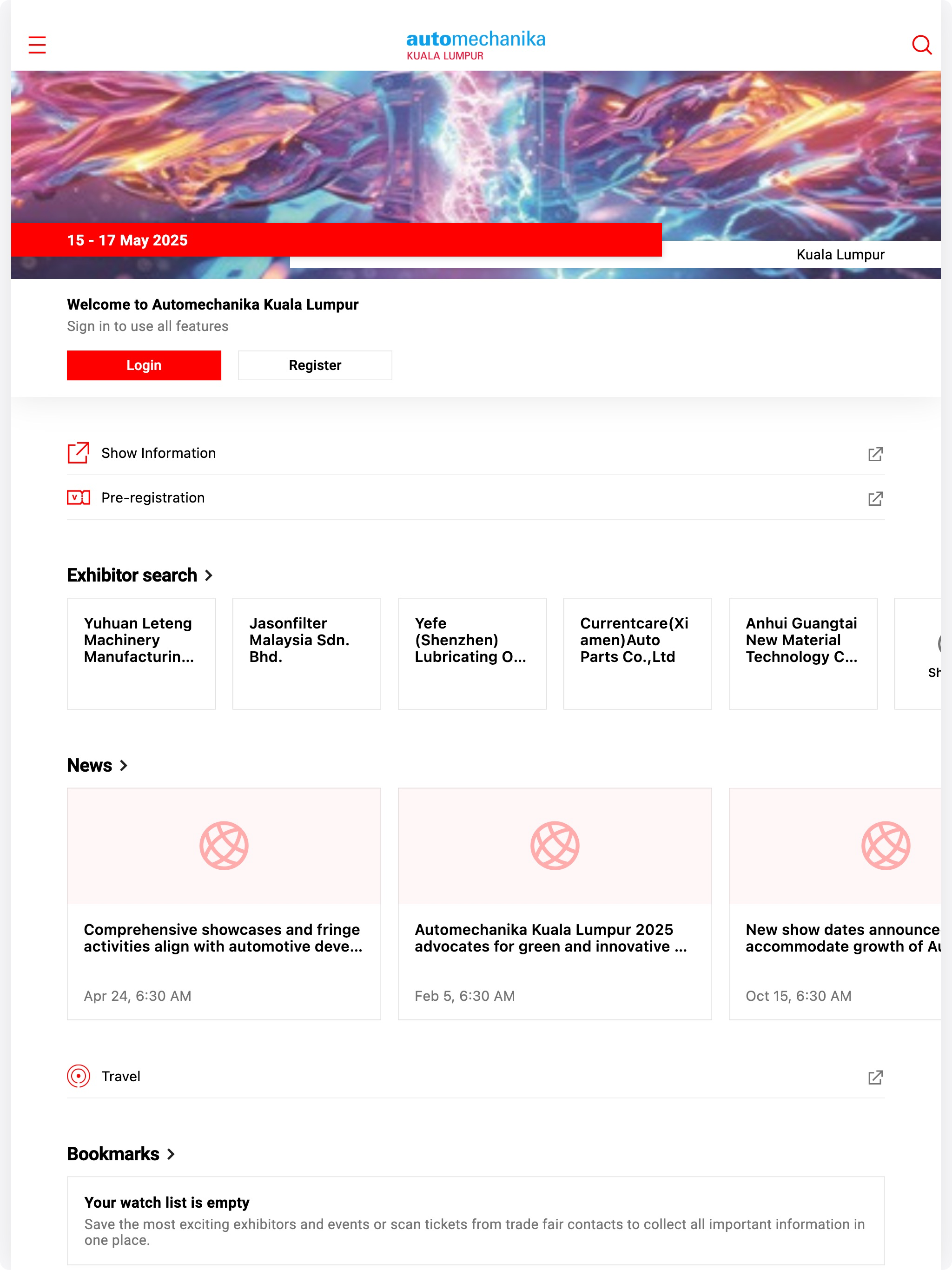Open the News heading
952x1270 pixels.
pyautogui.click(x=90, y=765)
